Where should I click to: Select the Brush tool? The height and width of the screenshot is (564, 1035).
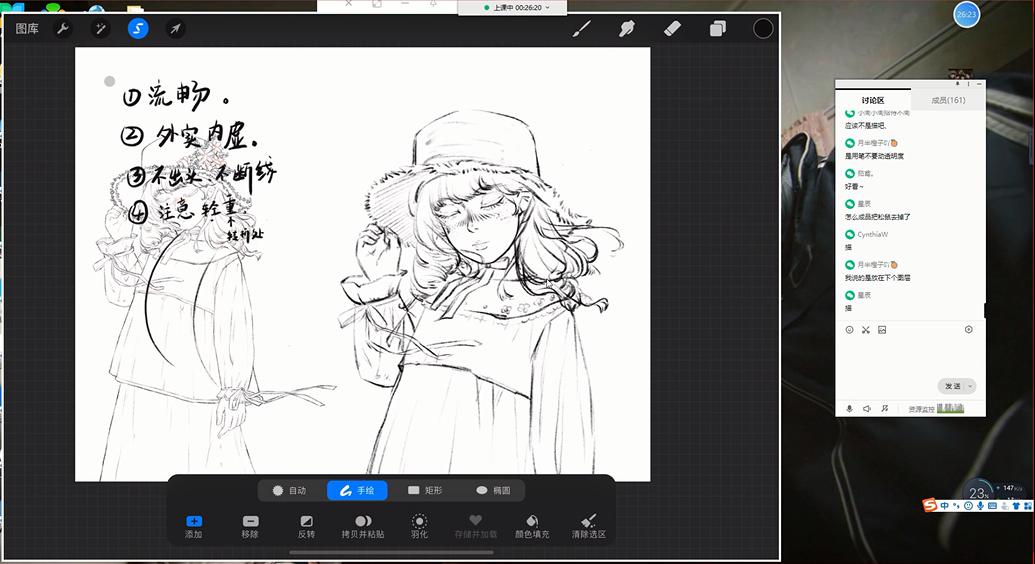click(581, 28)
